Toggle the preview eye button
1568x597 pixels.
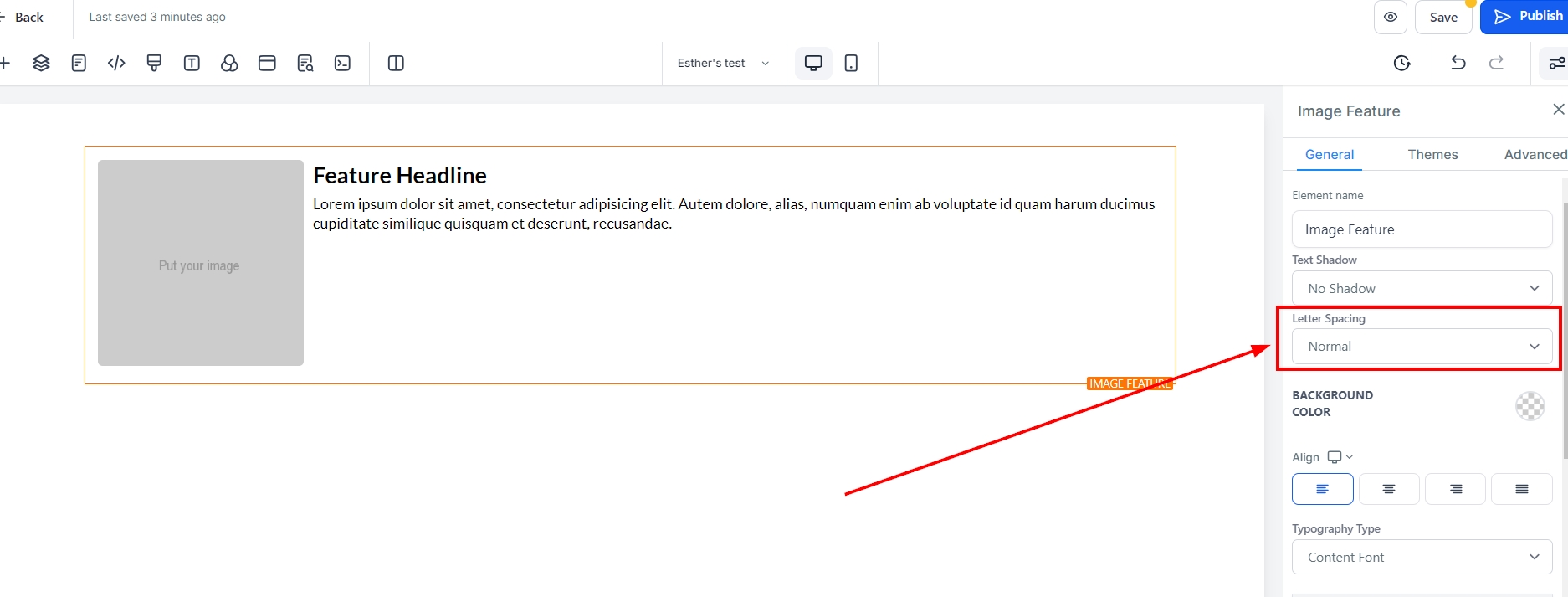tap(1390, 17)
